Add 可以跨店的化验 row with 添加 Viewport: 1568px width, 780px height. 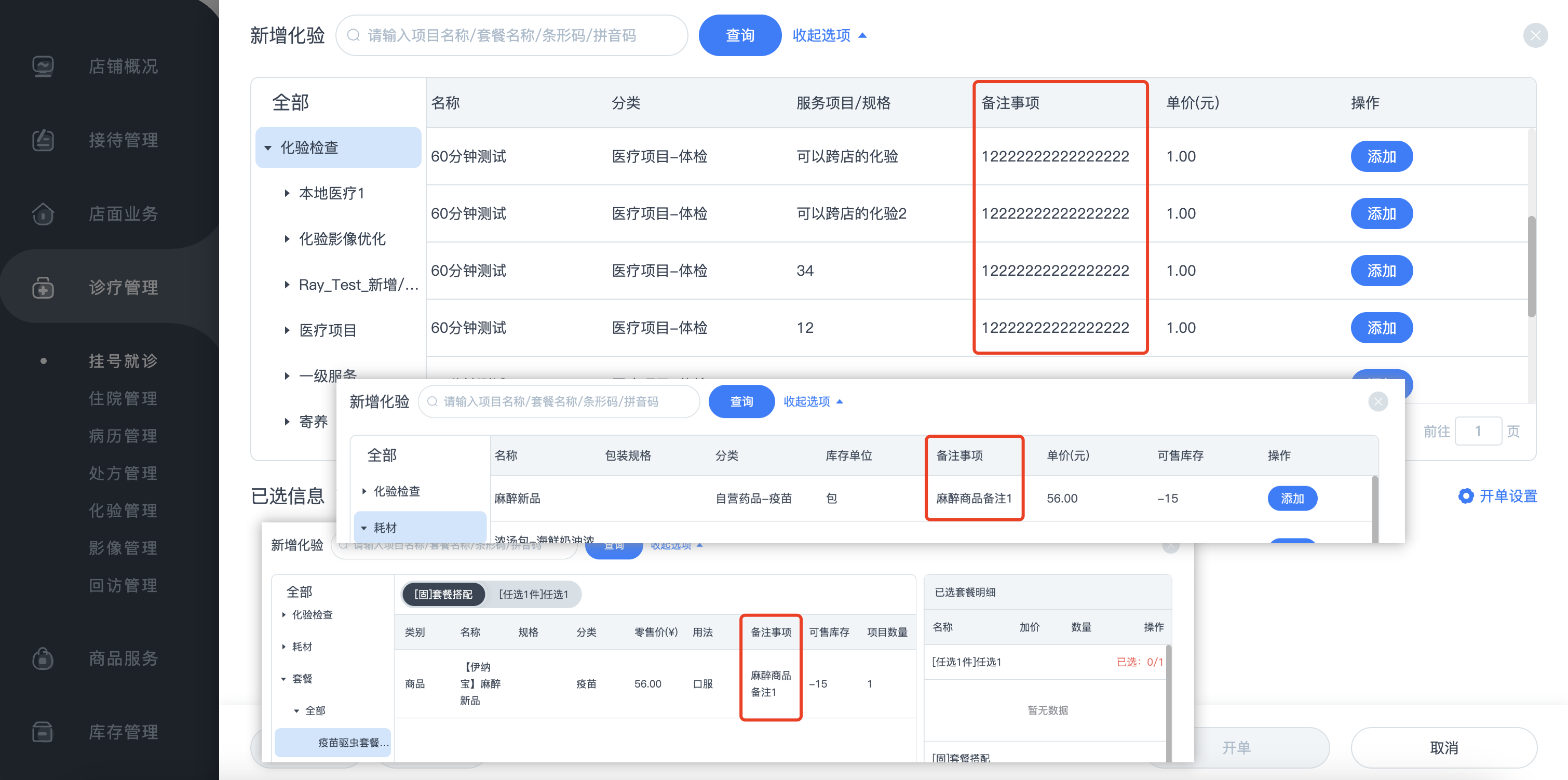tap(1381, 156)
